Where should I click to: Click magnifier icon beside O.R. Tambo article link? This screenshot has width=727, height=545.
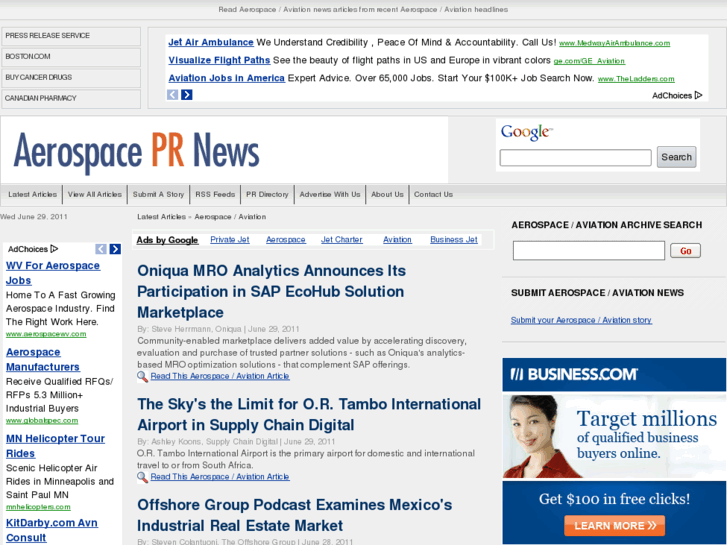click(x=142, y=477)
